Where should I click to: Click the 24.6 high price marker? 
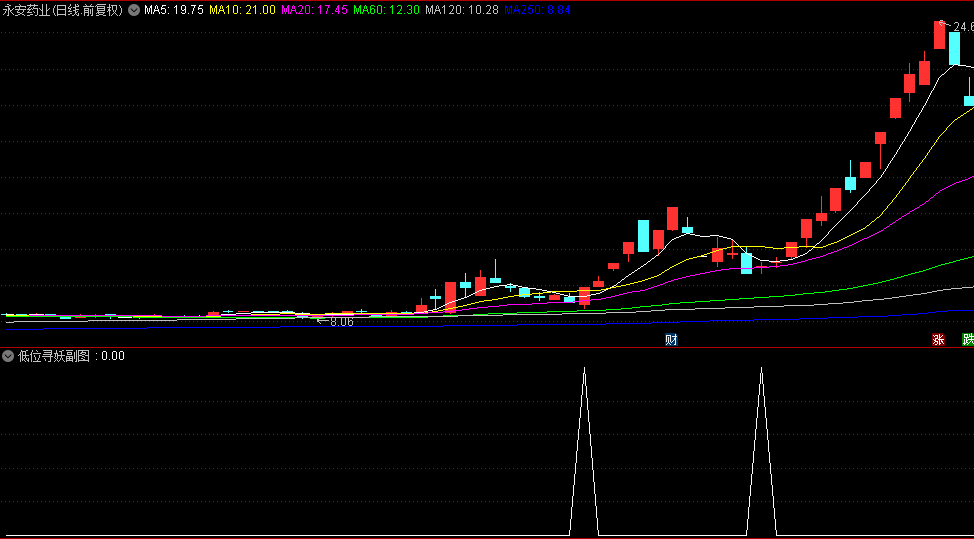(962, 27)
